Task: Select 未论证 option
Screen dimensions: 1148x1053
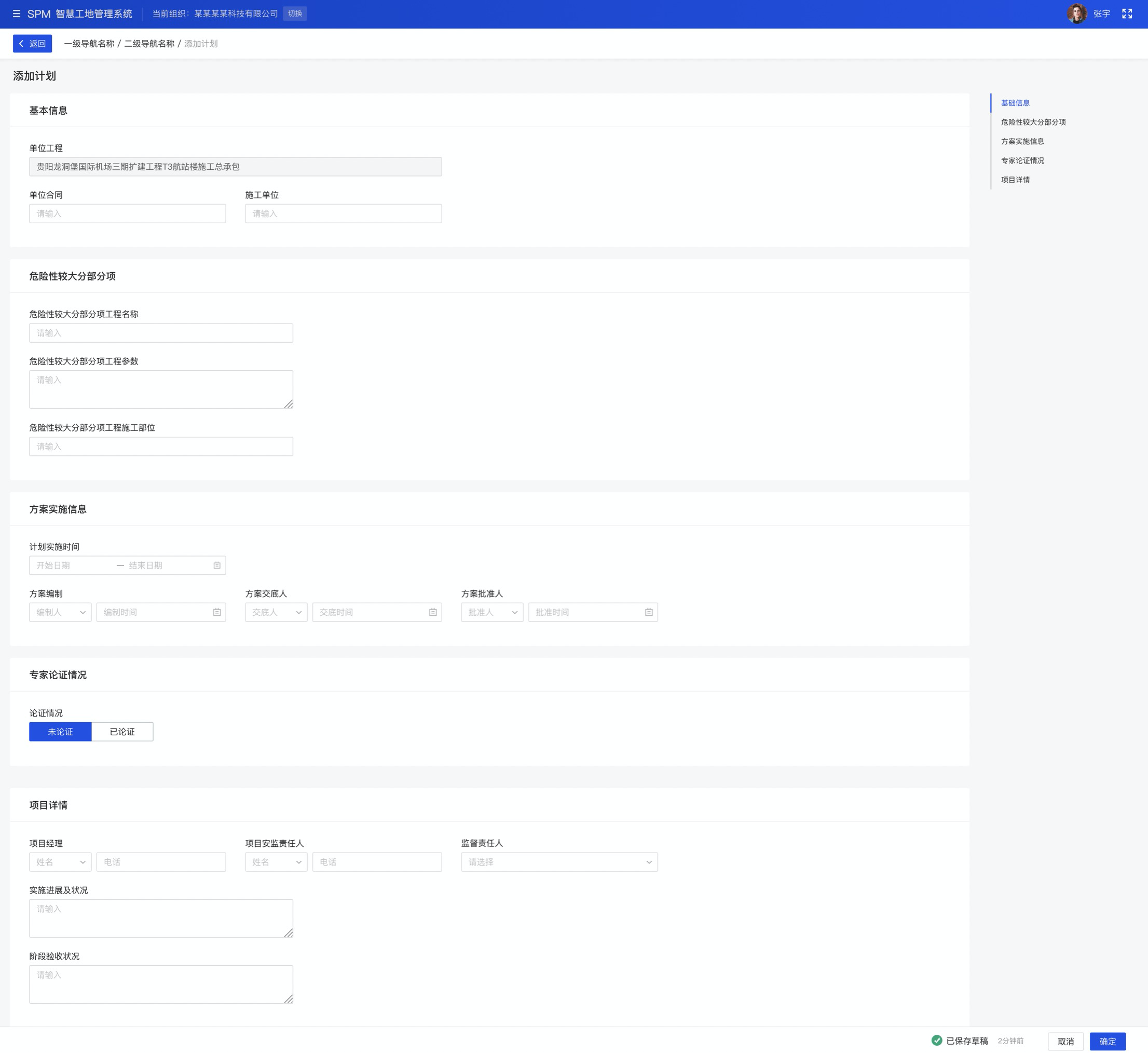Action: click(60, 732)
